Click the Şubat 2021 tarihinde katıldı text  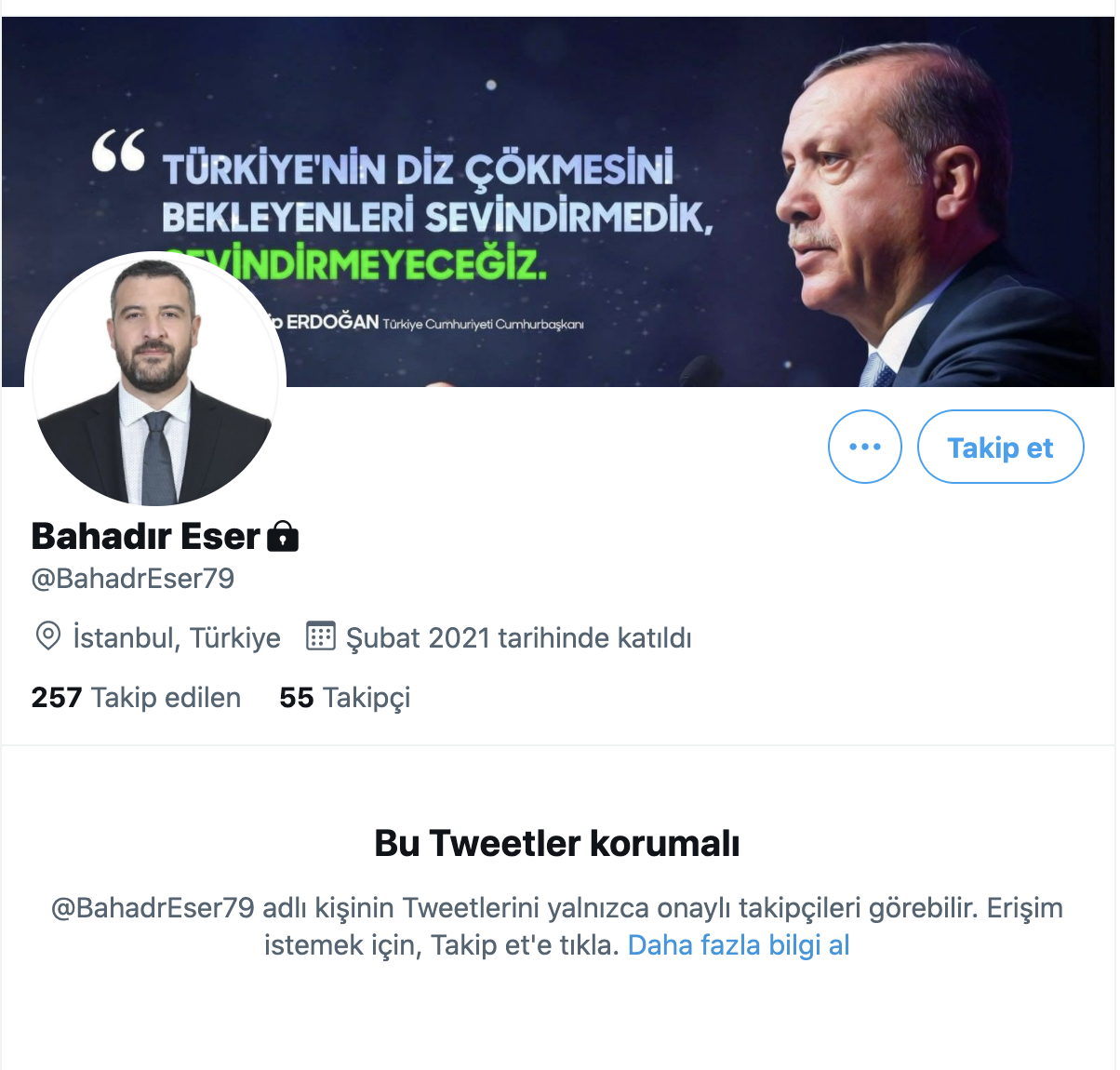[519, 638]
